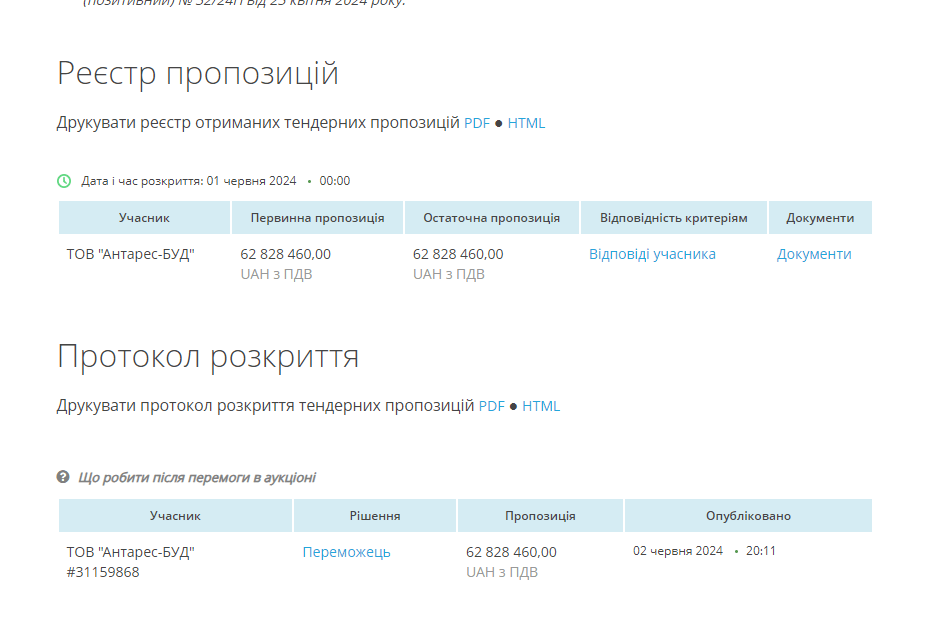Click Первинна пропозиція column header

click(318, 218)
